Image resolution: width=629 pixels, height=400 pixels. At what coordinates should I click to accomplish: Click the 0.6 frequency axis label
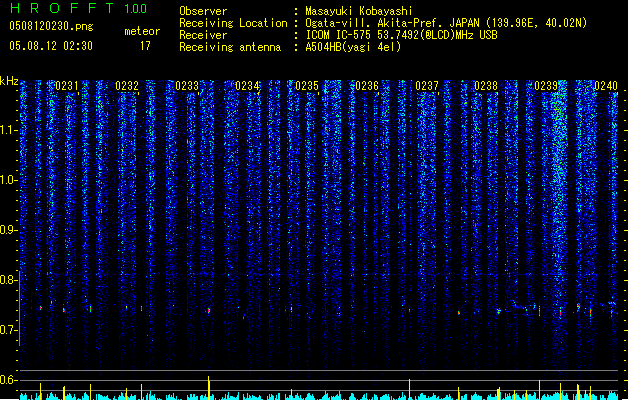coord(8,380)
